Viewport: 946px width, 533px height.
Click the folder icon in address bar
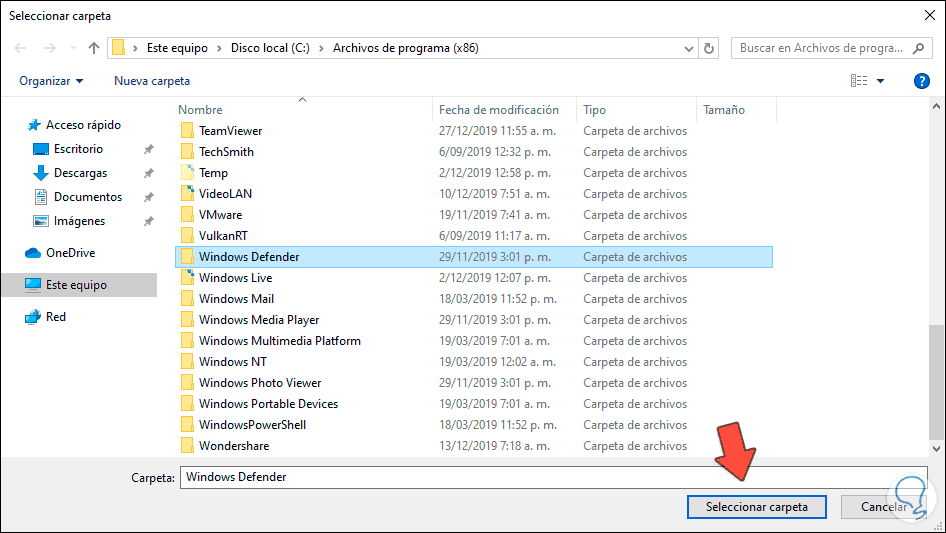(x=119, y=48)
